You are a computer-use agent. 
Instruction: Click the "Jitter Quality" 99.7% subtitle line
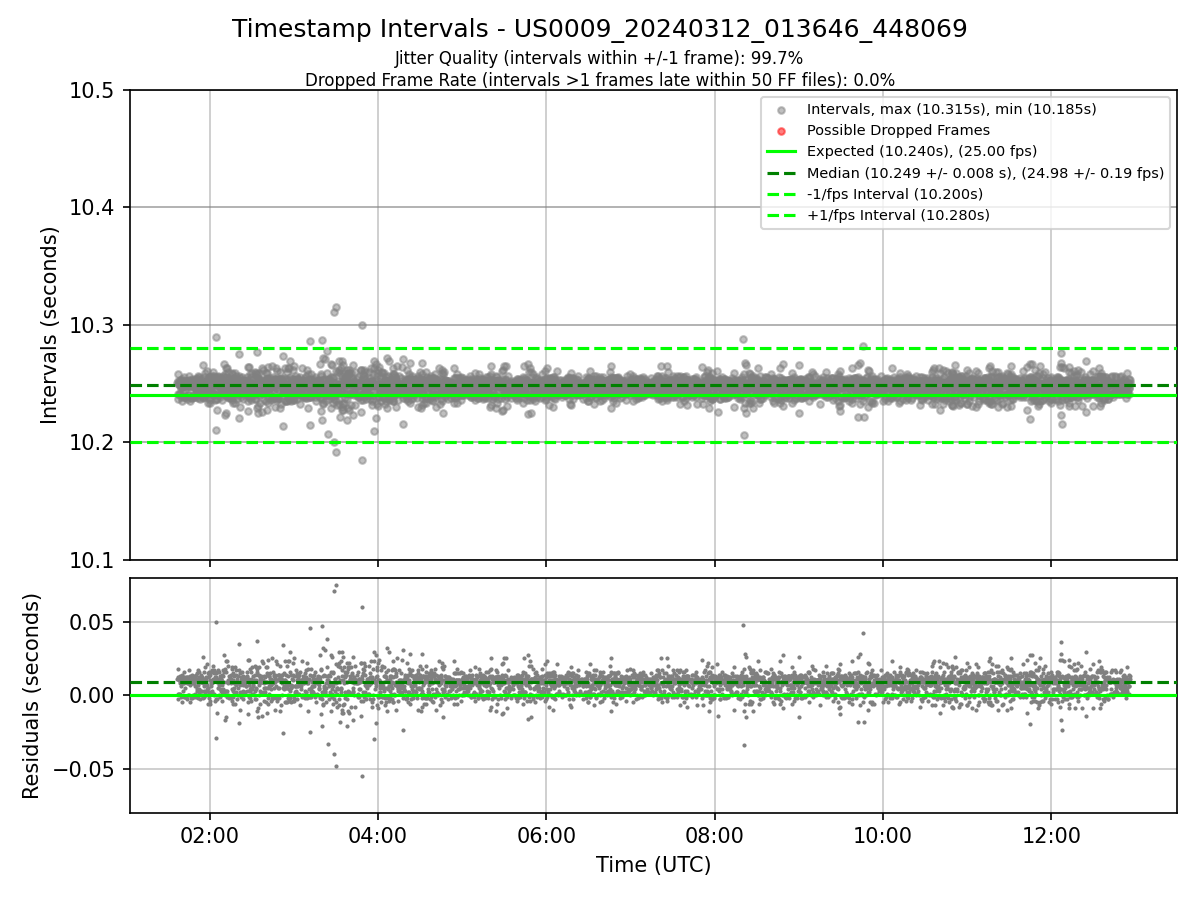click(x=599, y=58)
